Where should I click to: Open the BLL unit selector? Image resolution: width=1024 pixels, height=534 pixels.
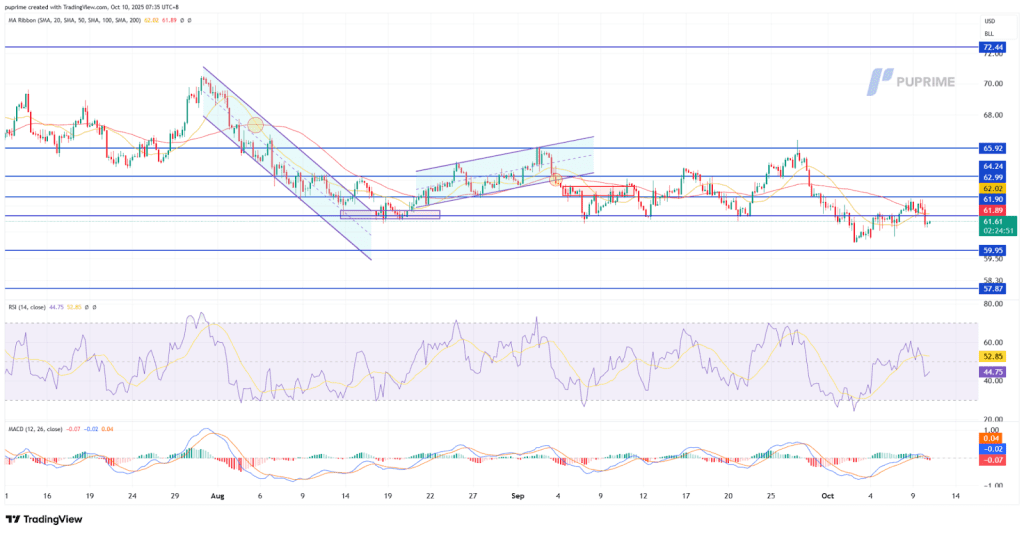click(x=989, y=33)
